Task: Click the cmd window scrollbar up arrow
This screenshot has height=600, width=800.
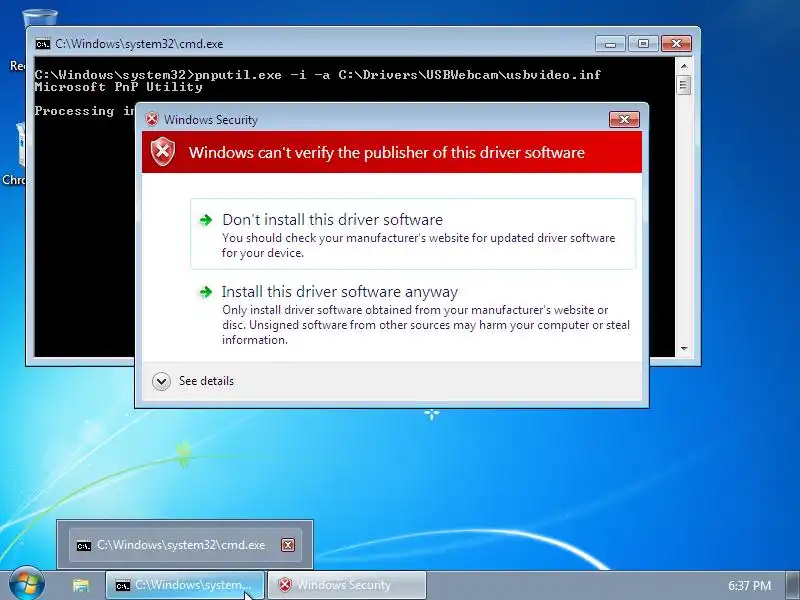Action: (x=684, y=66)
